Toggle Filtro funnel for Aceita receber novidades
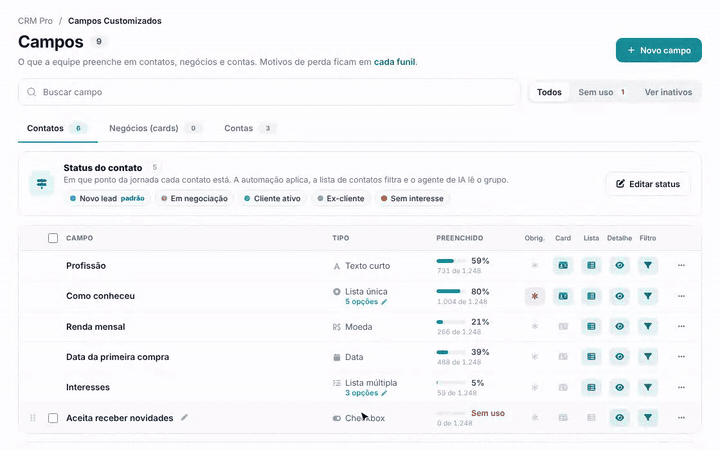 648,418
